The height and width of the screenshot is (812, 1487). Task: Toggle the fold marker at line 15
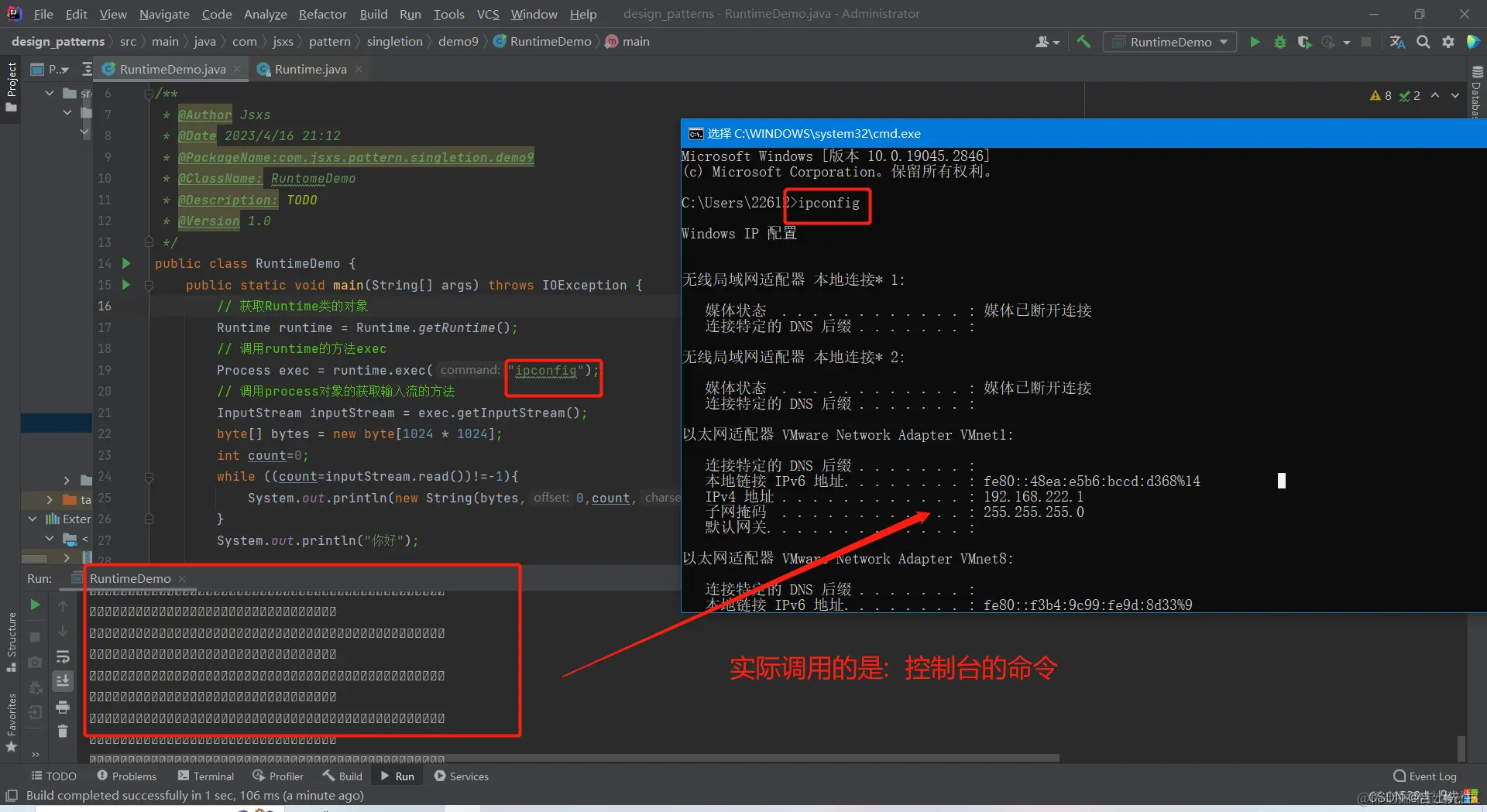click(x=149, y=285)
